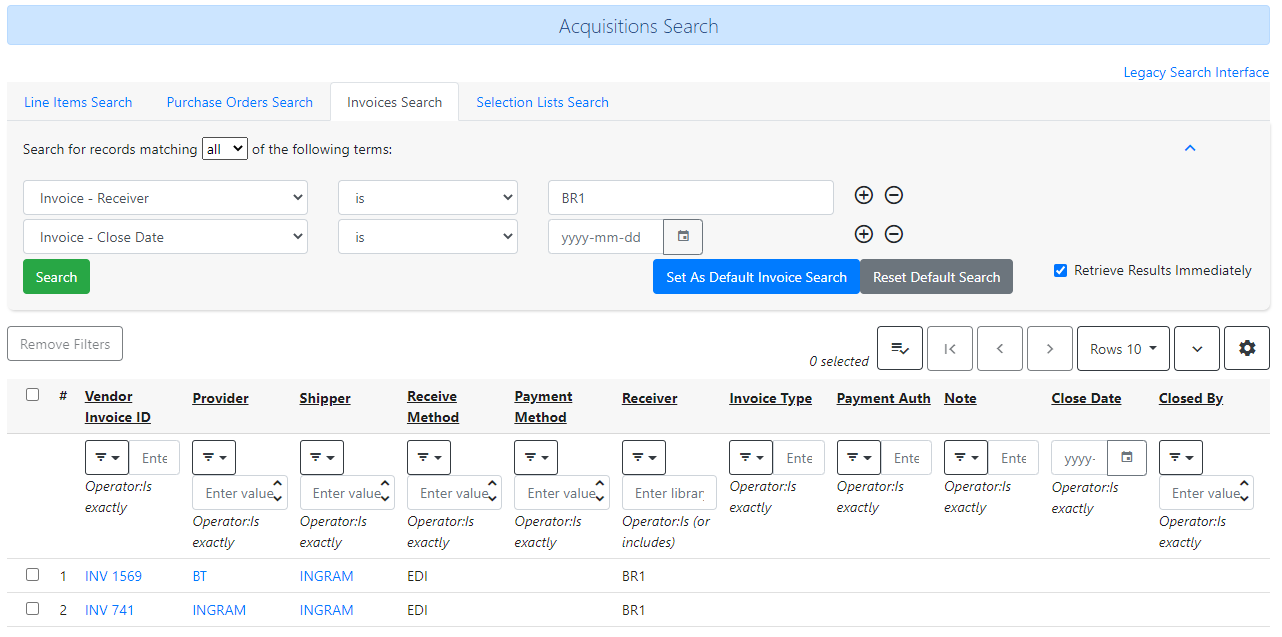Open the Close Date column calendar picker

tap(1126, 457)
